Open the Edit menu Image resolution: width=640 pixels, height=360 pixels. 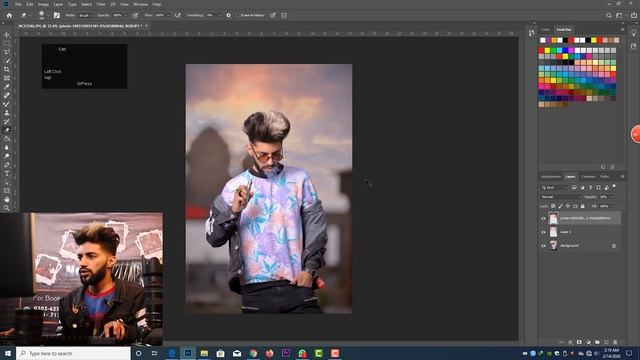tap(30, 4)
